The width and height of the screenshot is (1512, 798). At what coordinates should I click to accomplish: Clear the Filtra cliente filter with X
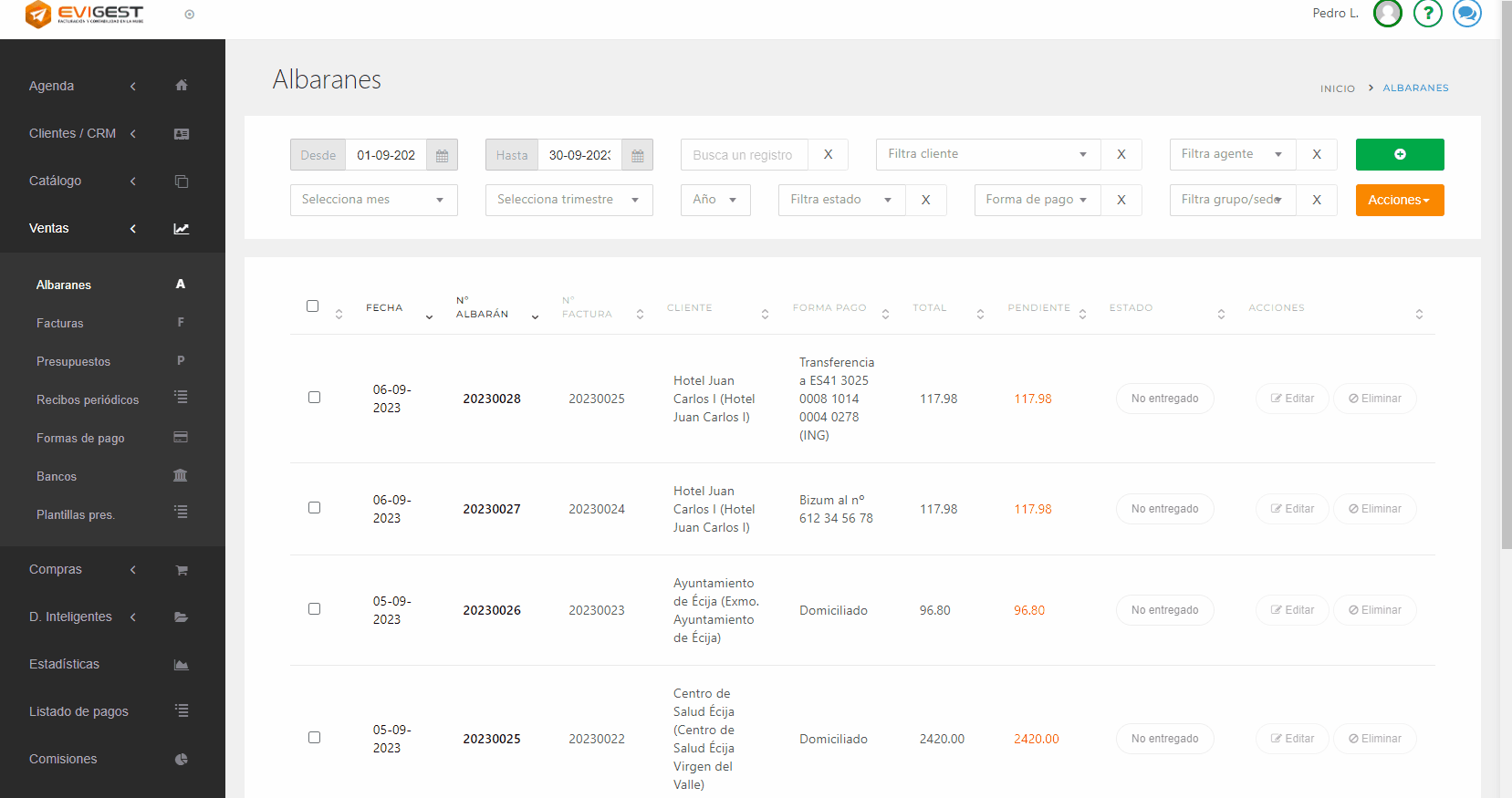point(1121,155)
